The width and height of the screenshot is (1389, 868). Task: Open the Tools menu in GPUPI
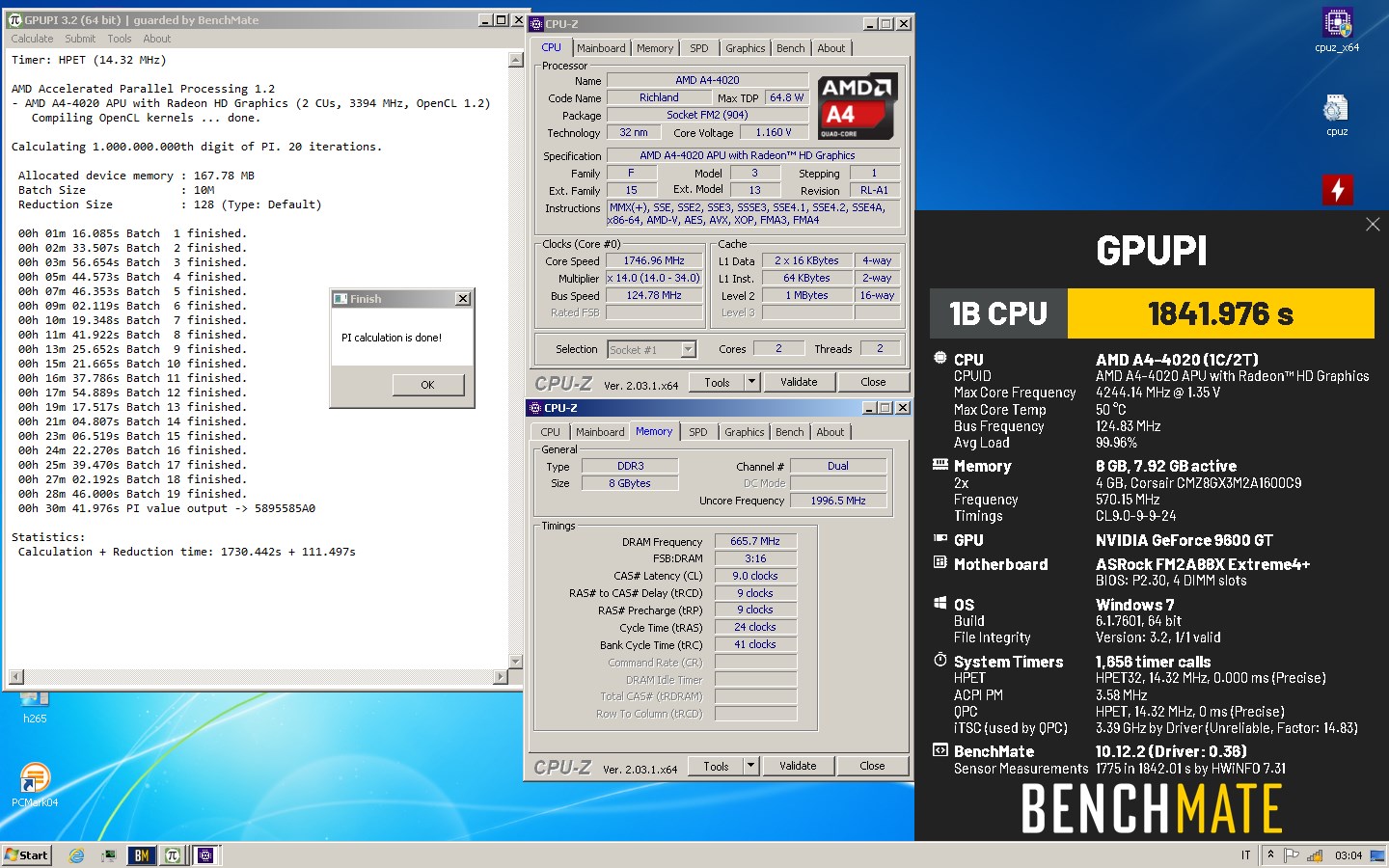[x=120, y=39]
